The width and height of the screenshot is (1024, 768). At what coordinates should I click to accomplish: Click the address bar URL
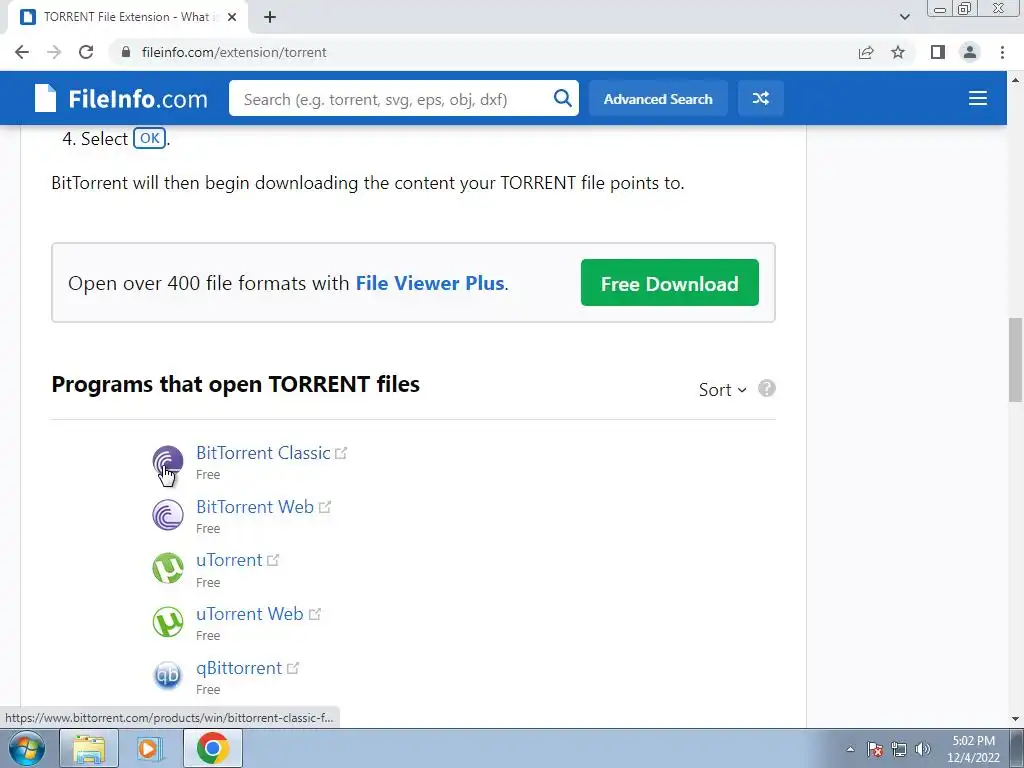pos(234,52)
